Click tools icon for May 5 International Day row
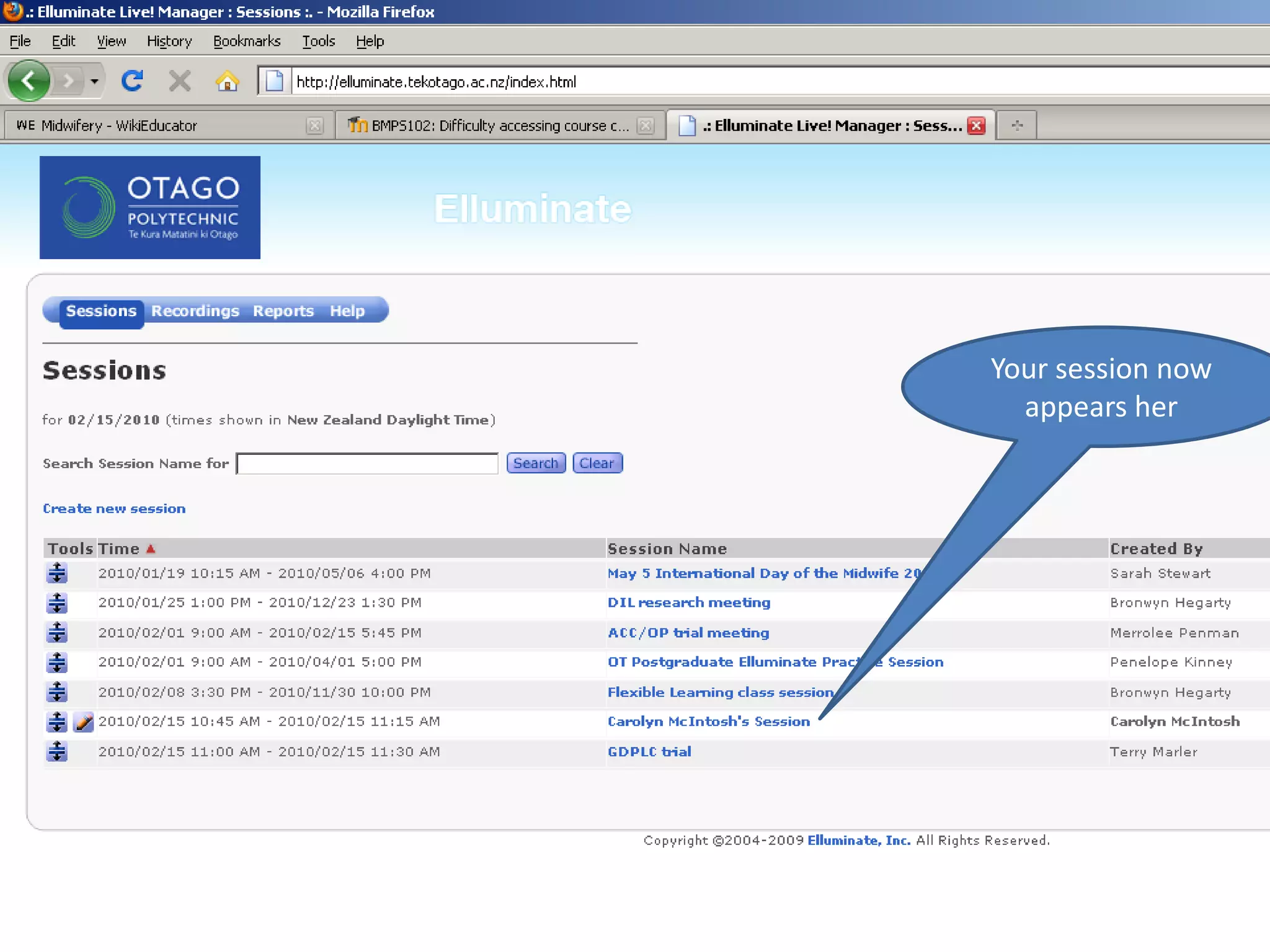This screenshot has height=952, width=1270. [x=56, y=573]
